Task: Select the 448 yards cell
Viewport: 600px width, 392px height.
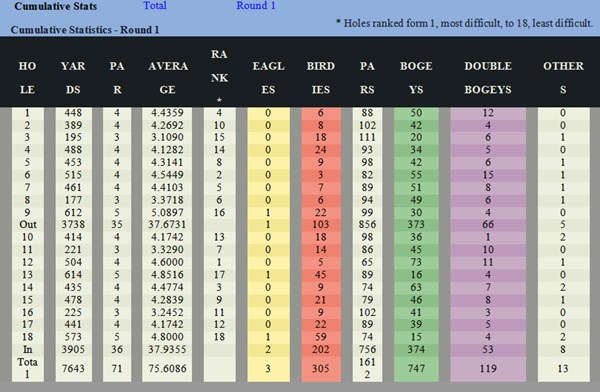Action: pos(73,113)
